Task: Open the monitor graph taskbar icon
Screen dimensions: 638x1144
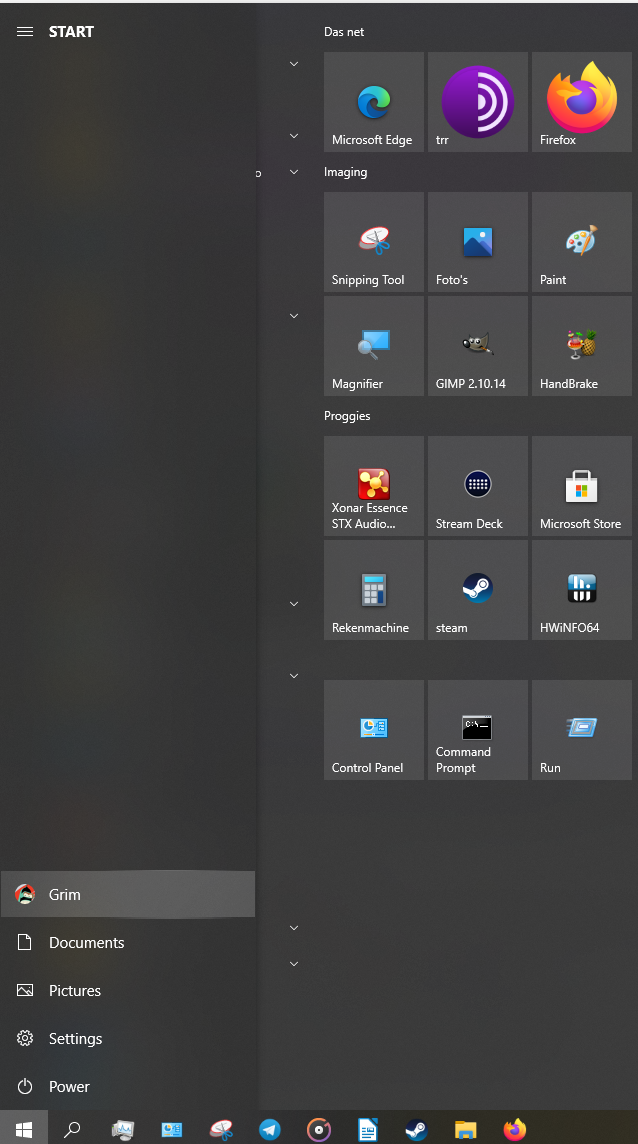Action: point(123,1129)
